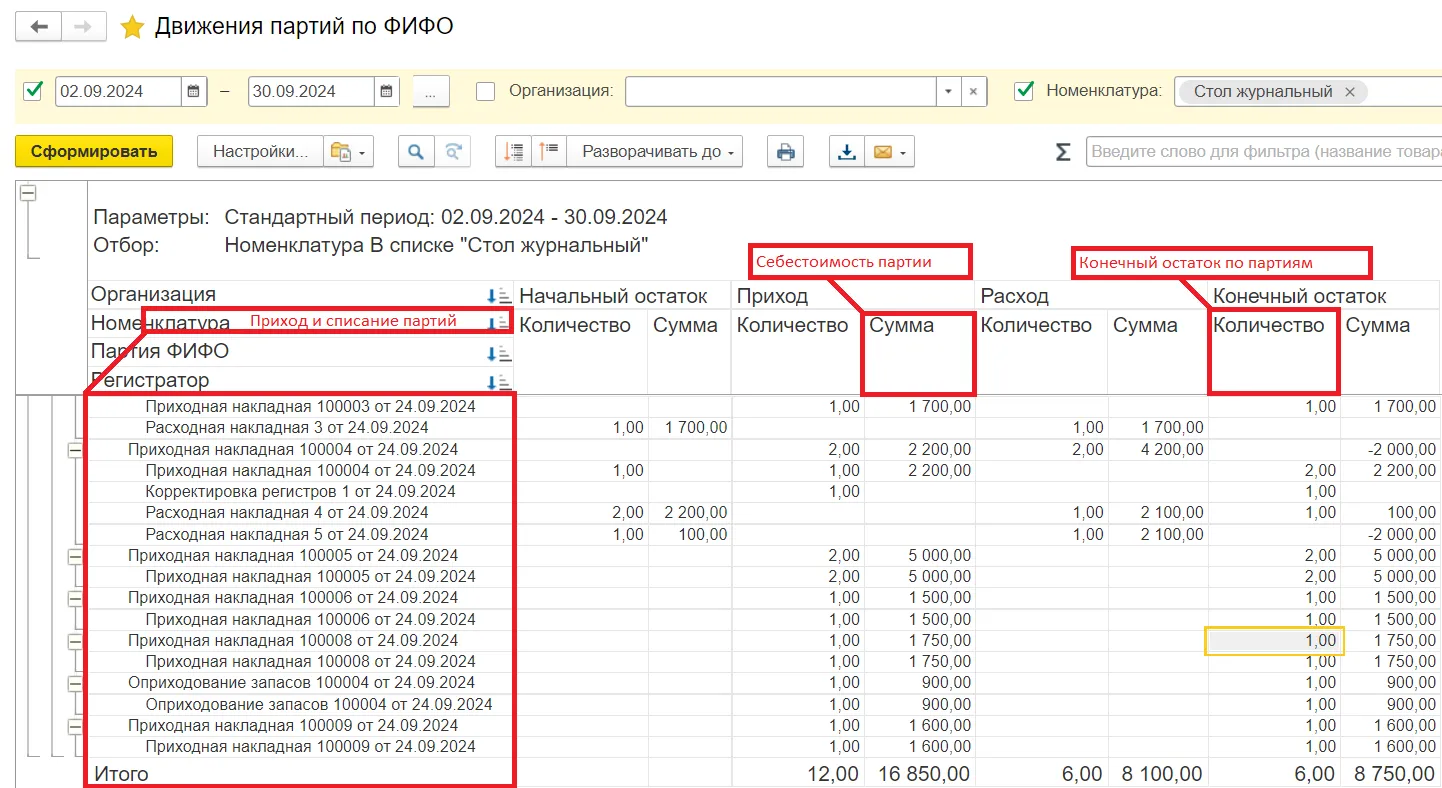Collapse the report header parameters group
The width and height of the screenshot is (1442, 788).
tap(28, 193)
